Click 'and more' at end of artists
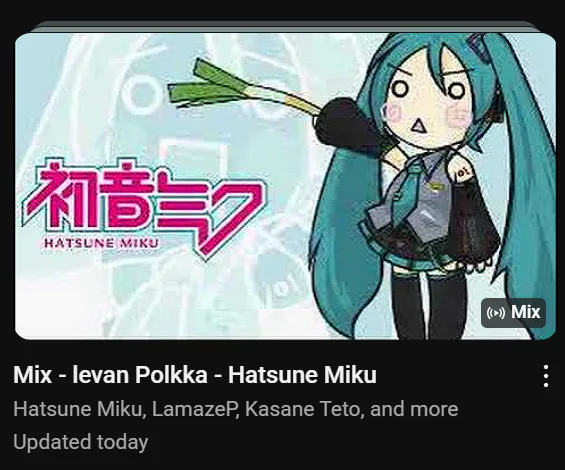 (414, 409)
